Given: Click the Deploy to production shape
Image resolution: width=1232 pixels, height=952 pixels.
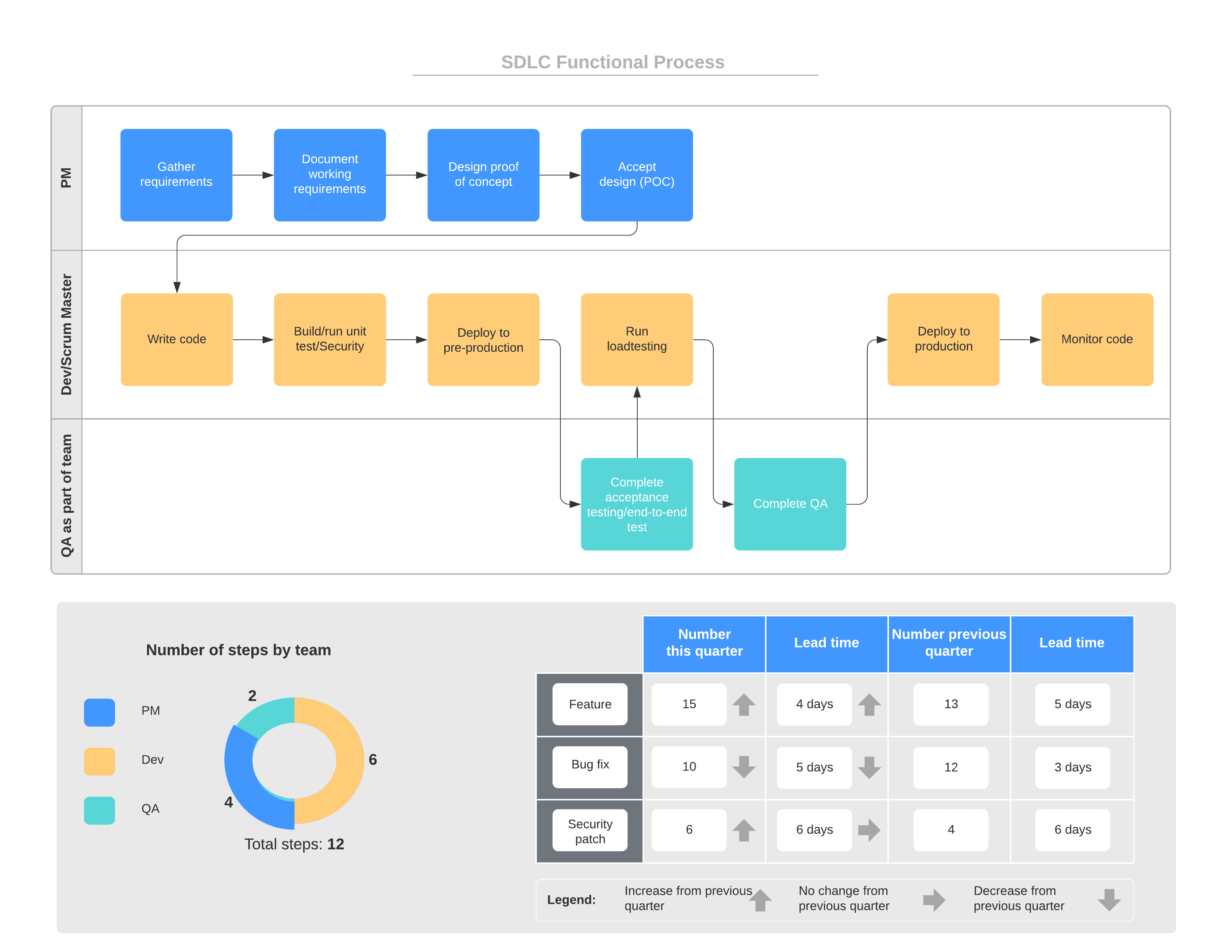Looking at the screenshot, I should [x=943, y=339].
